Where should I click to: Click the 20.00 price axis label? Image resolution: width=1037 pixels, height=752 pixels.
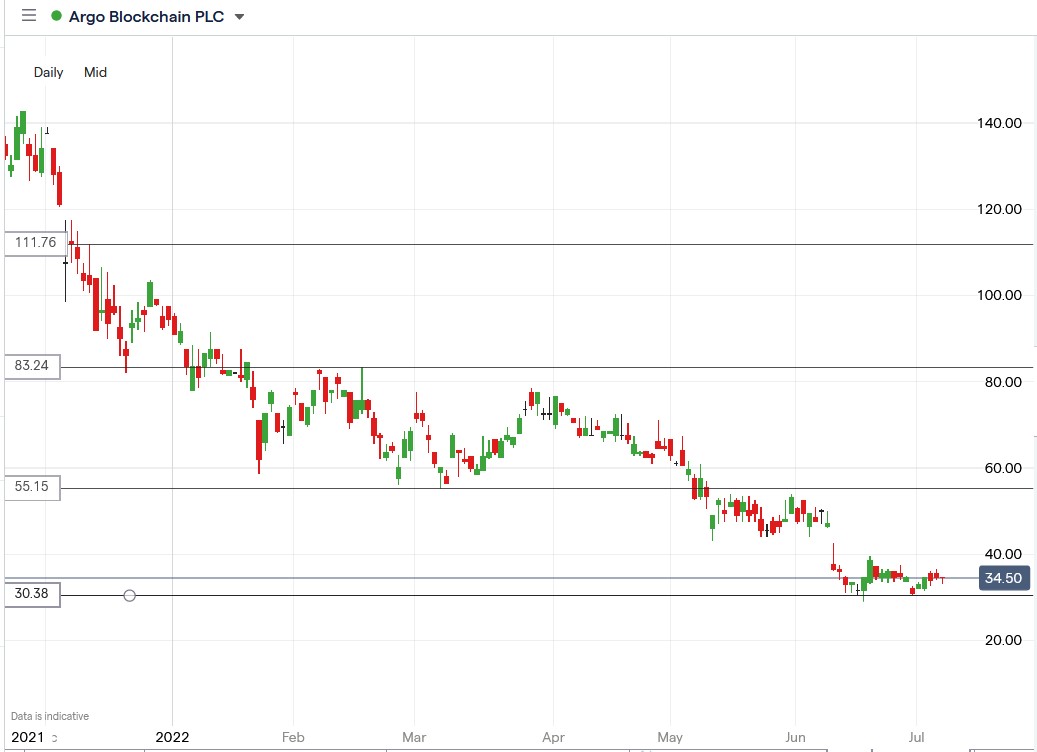tap(1001, 640)
